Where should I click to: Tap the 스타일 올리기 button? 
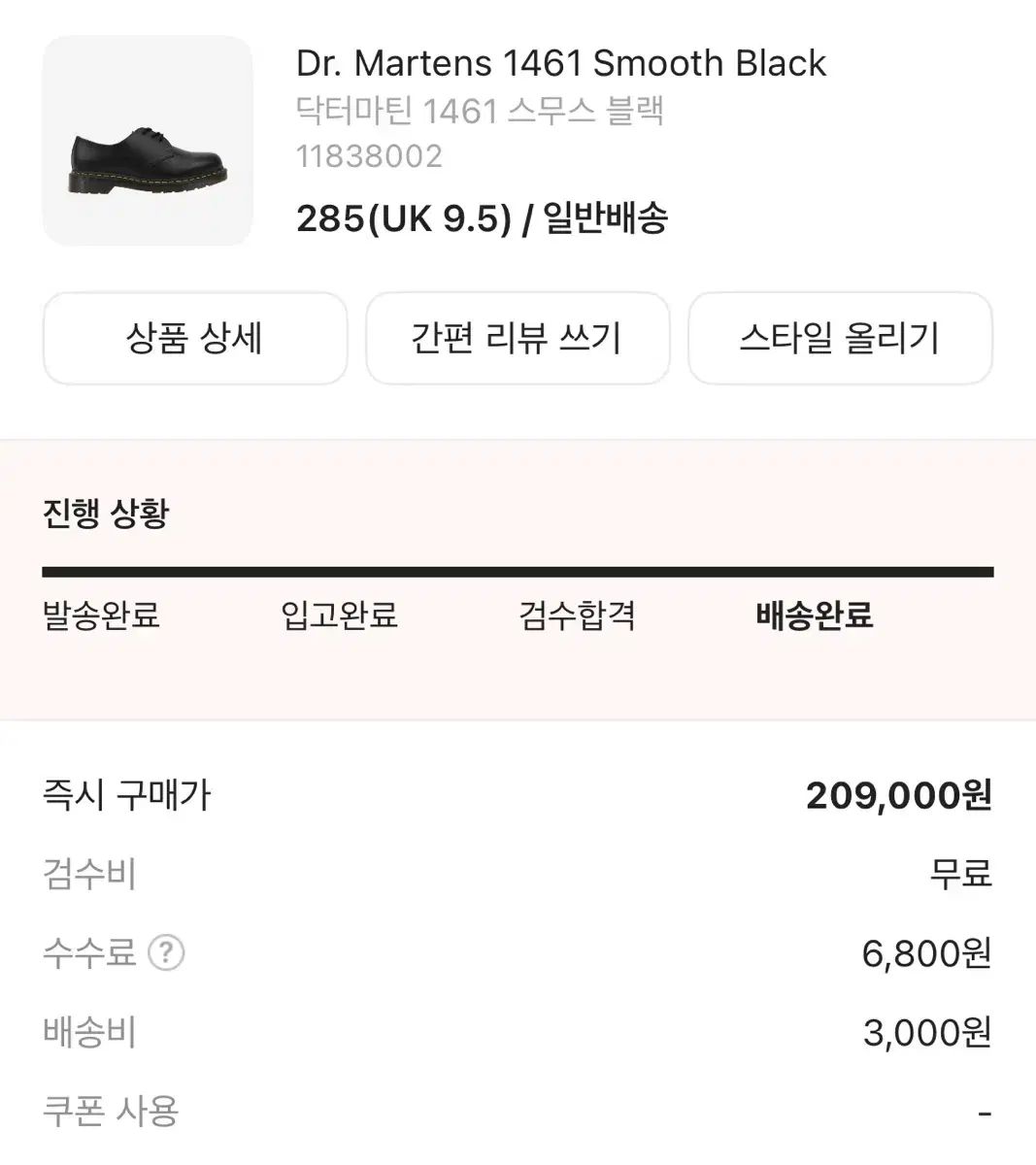(840, 339)
